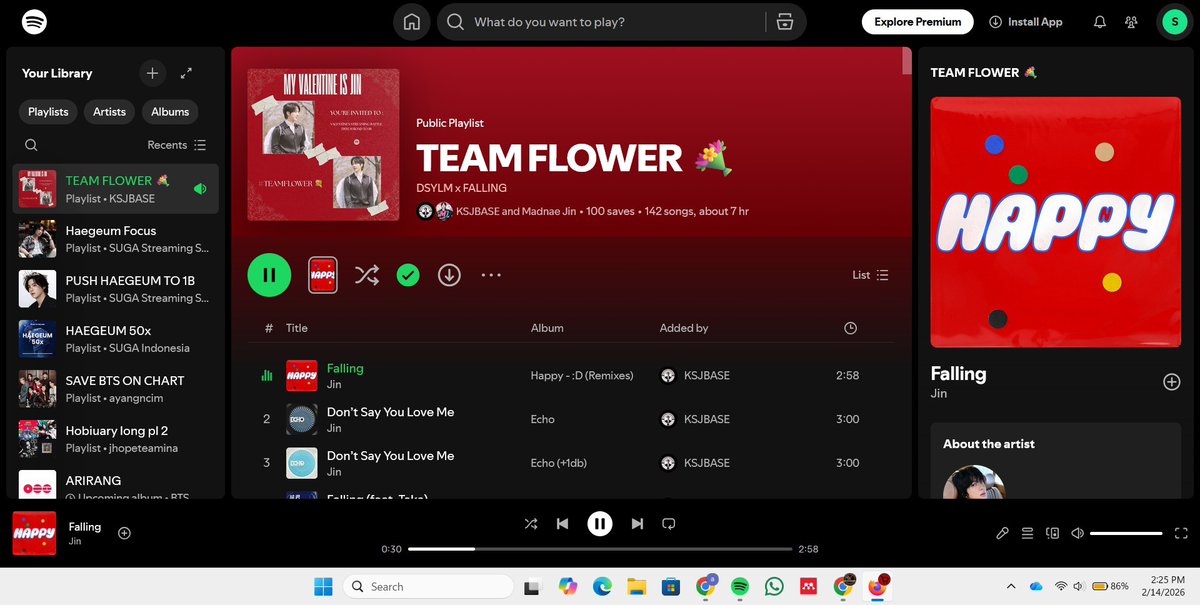Click the Windows taskbar Search box
This screenshot has height=605, width=1200.
[429, 586]
